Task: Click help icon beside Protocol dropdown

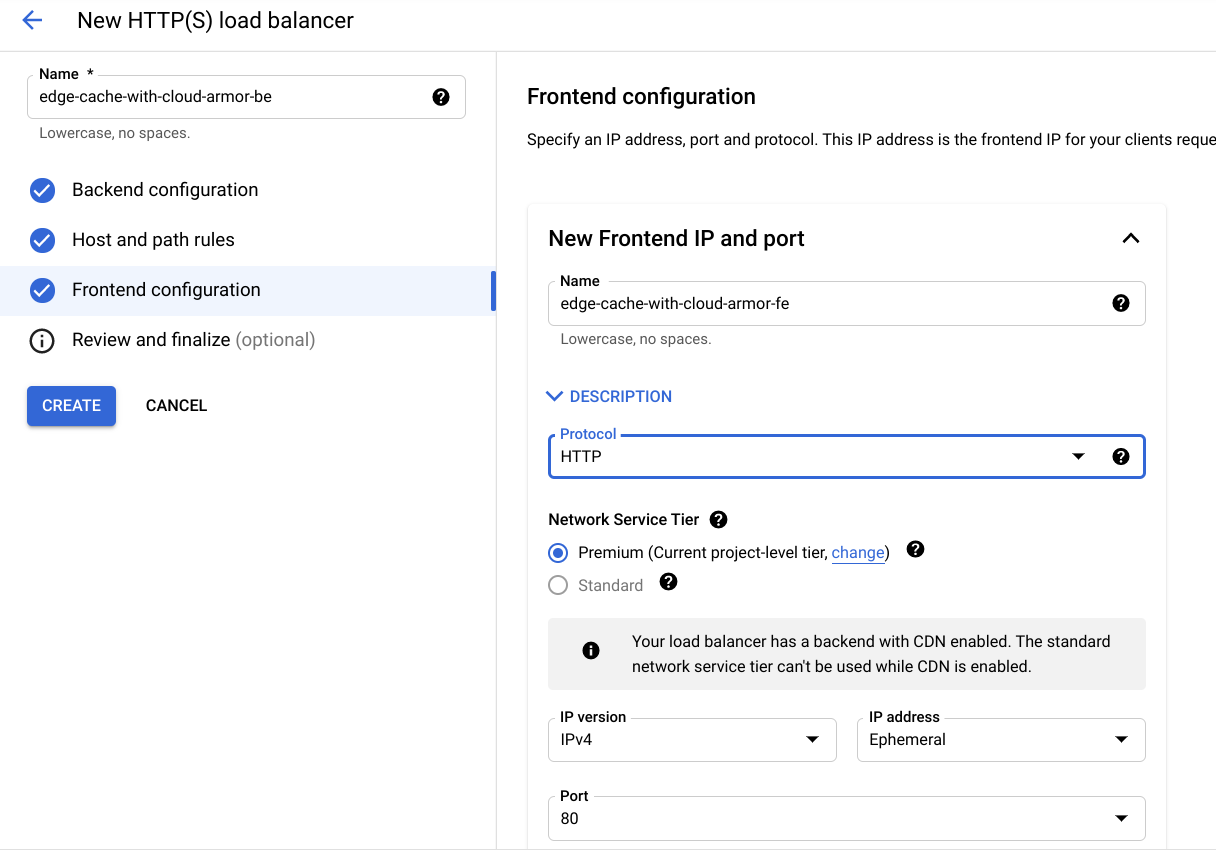Action: (1121, 457)
